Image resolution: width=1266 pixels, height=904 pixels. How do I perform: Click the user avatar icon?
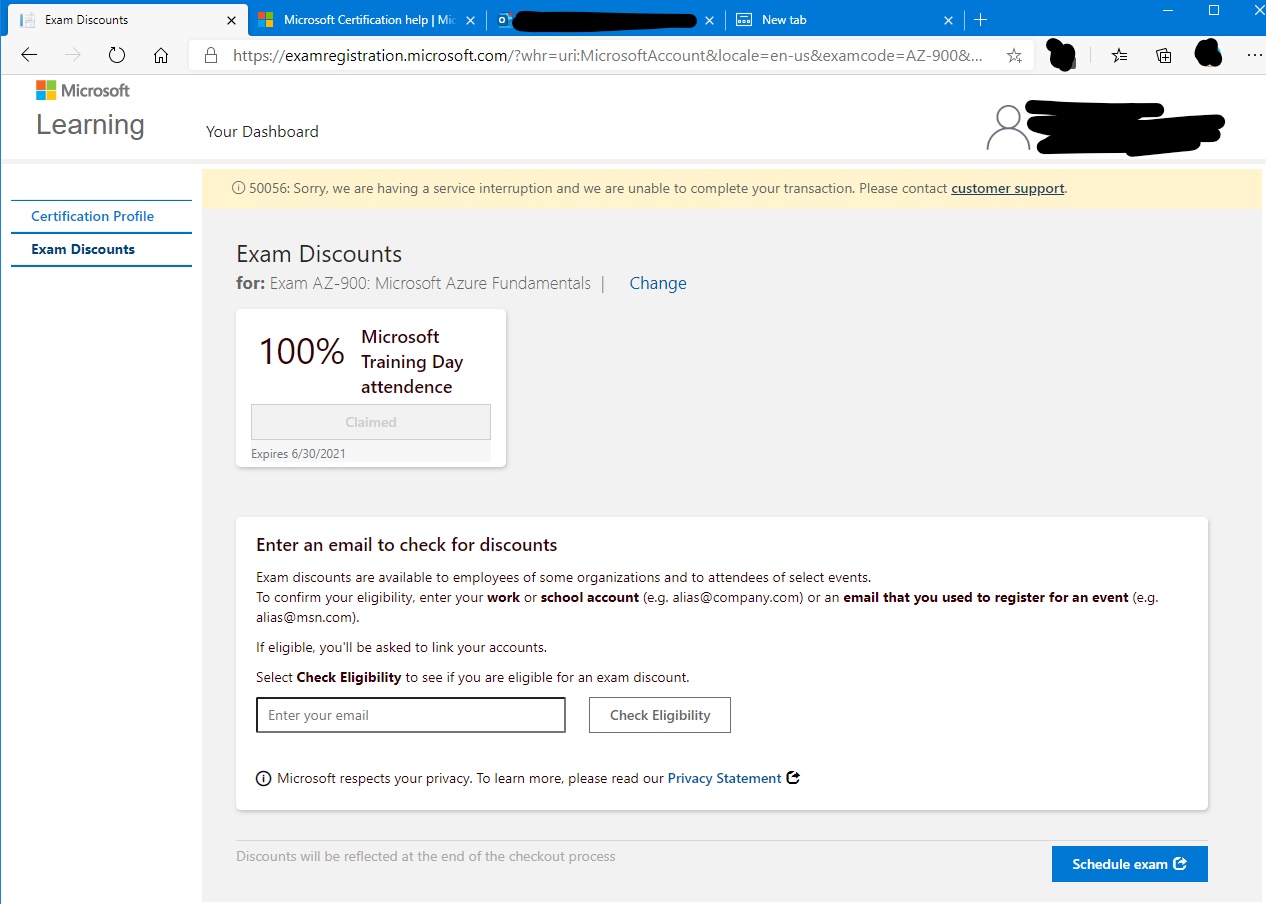click(x=1007, y=127)
